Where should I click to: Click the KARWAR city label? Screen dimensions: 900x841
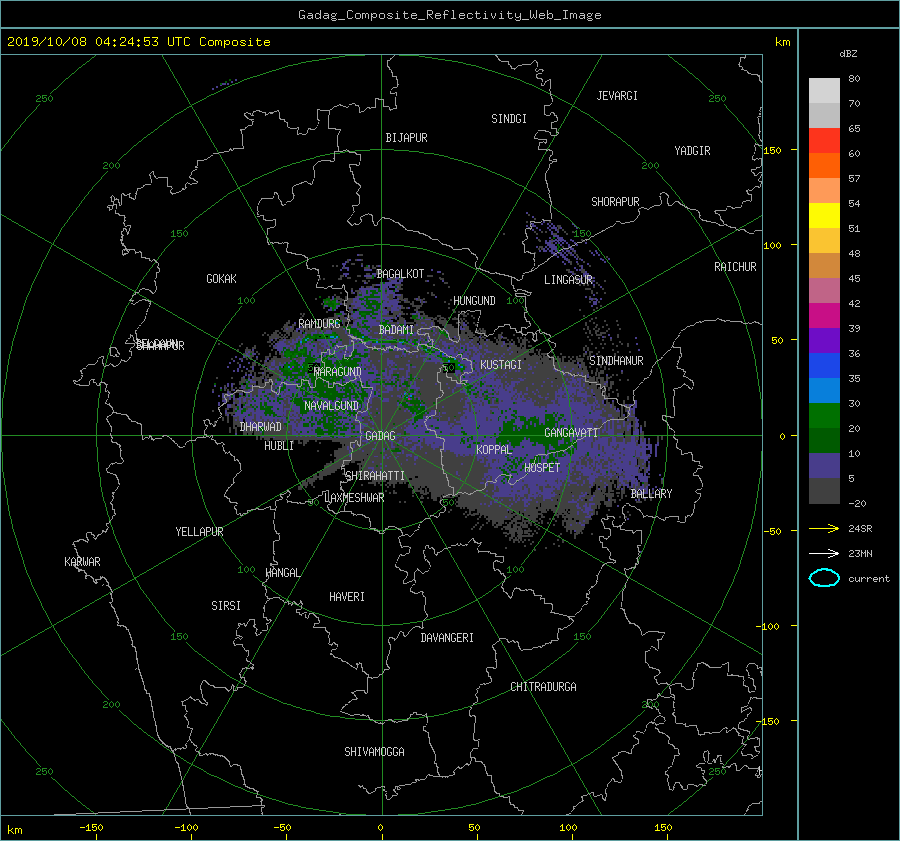(82, 562)
